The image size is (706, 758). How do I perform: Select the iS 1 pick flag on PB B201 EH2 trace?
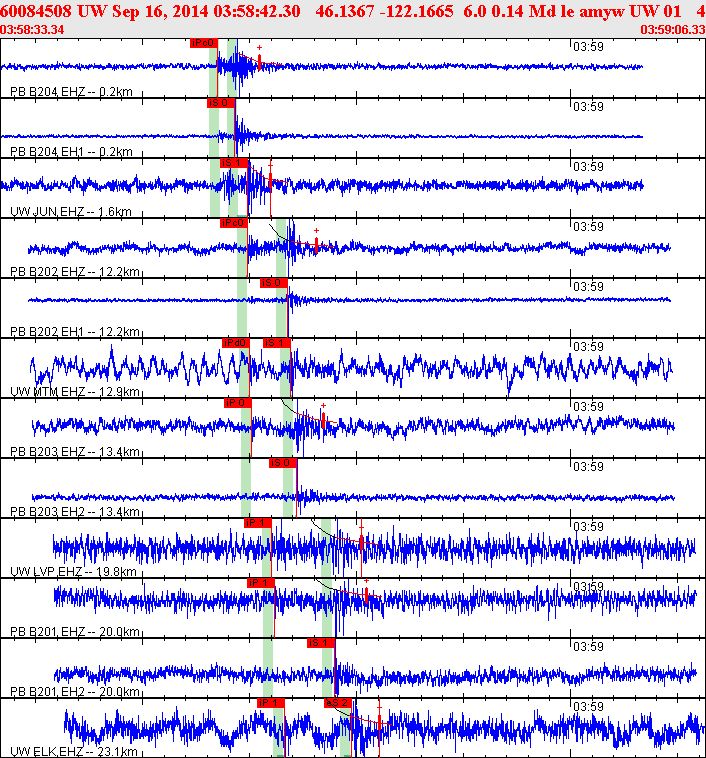click(321, 642)
